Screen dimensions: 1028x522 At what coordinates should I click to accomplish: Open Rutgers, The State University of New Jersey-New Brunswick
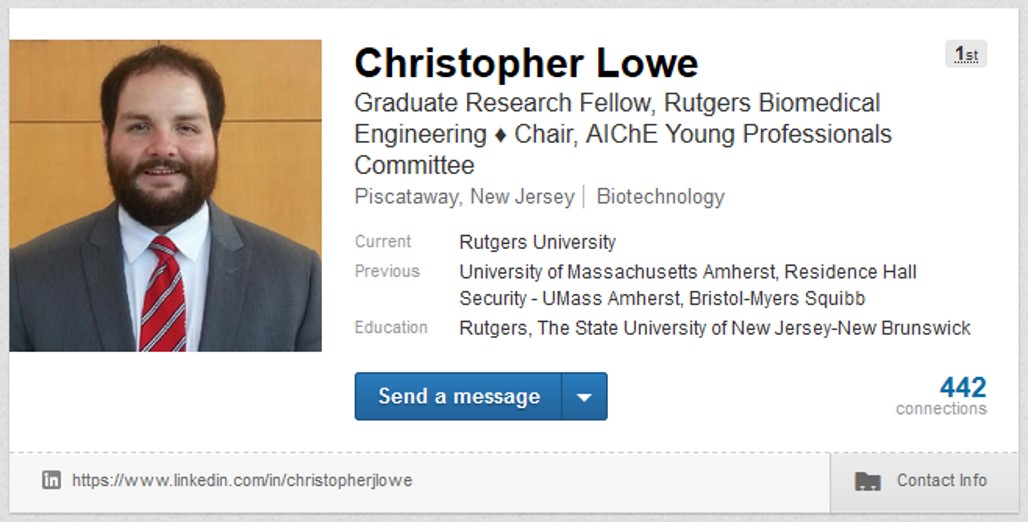[714, 328]
